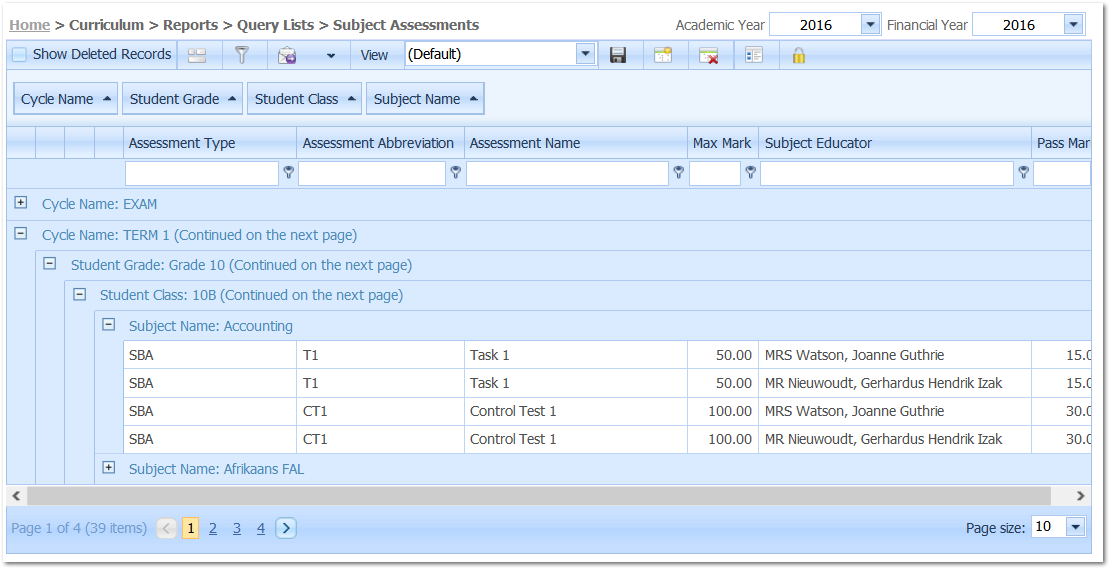Viewport: 1111px width, 570px height.
Task: Open the Financial Year dropdown
Action: (1073, 25)
